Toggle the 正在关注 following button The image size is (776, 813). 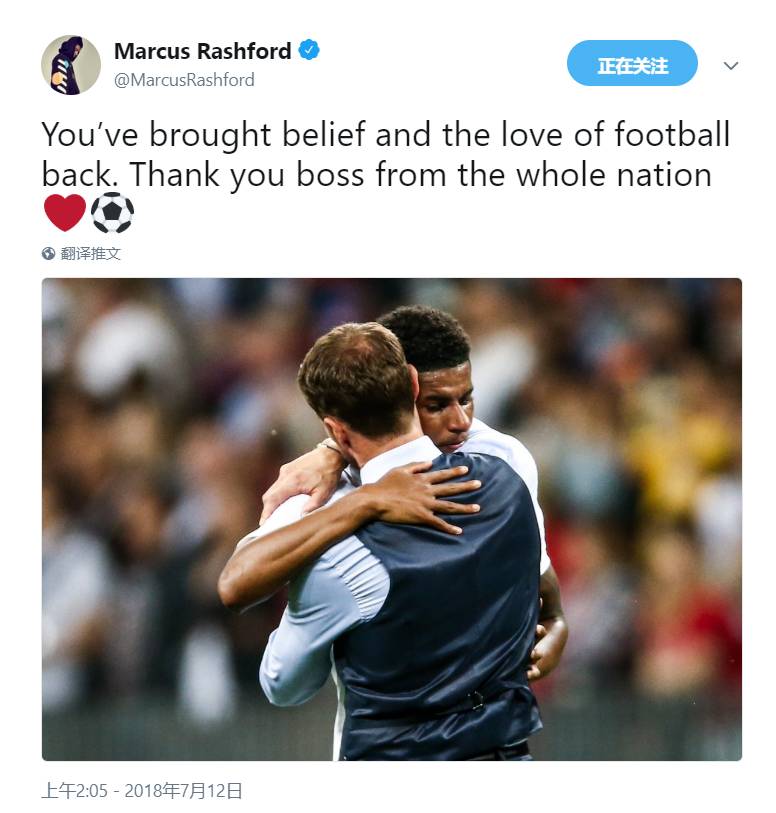point(632,63)
